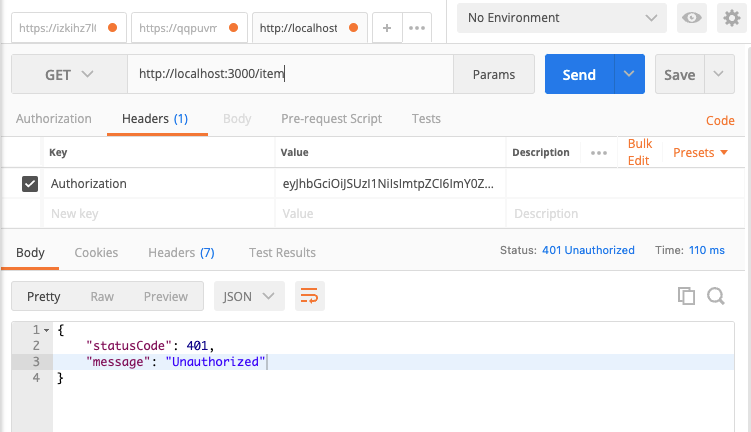Change JSON response format dropdown
Viewport: 751px width, 432px height.
pyautogui.click(x=249, y=296)
